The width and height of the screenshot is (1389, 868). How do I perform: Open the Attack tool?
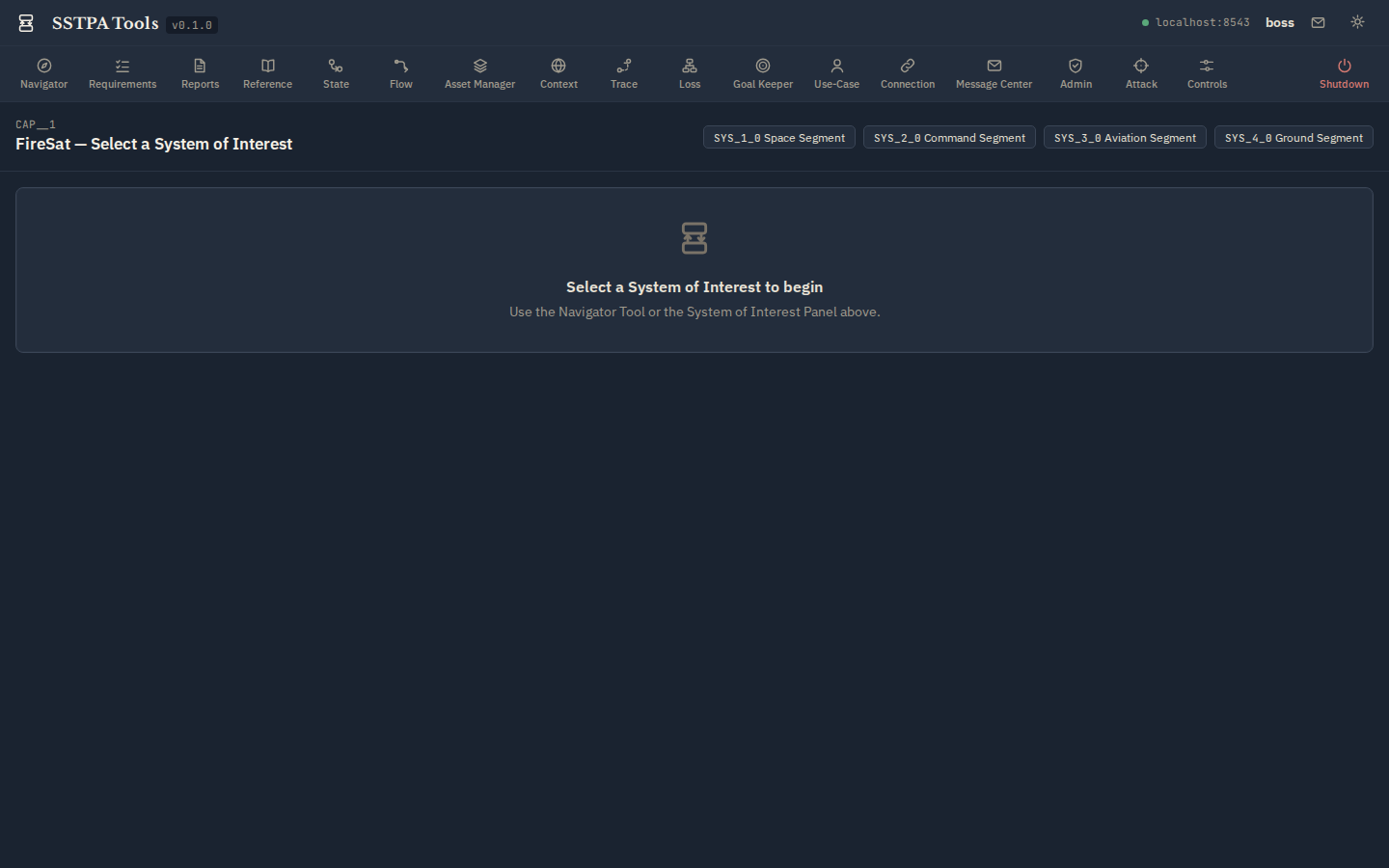1141,73
